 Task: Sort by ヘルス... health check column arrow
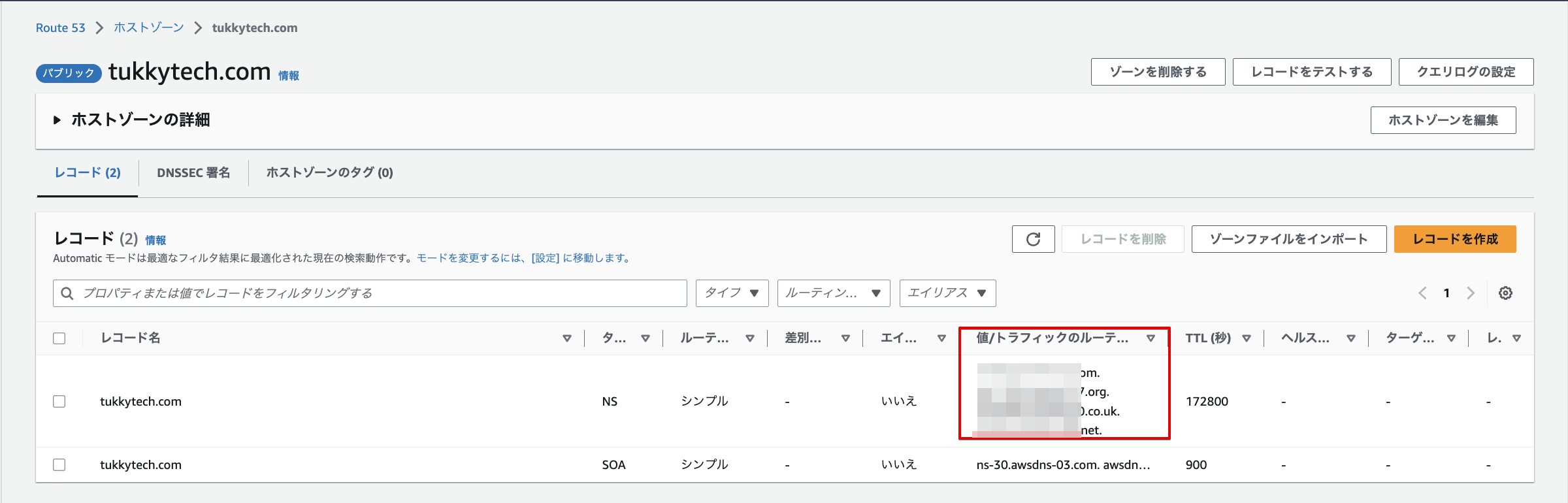tap(1351, 338)
